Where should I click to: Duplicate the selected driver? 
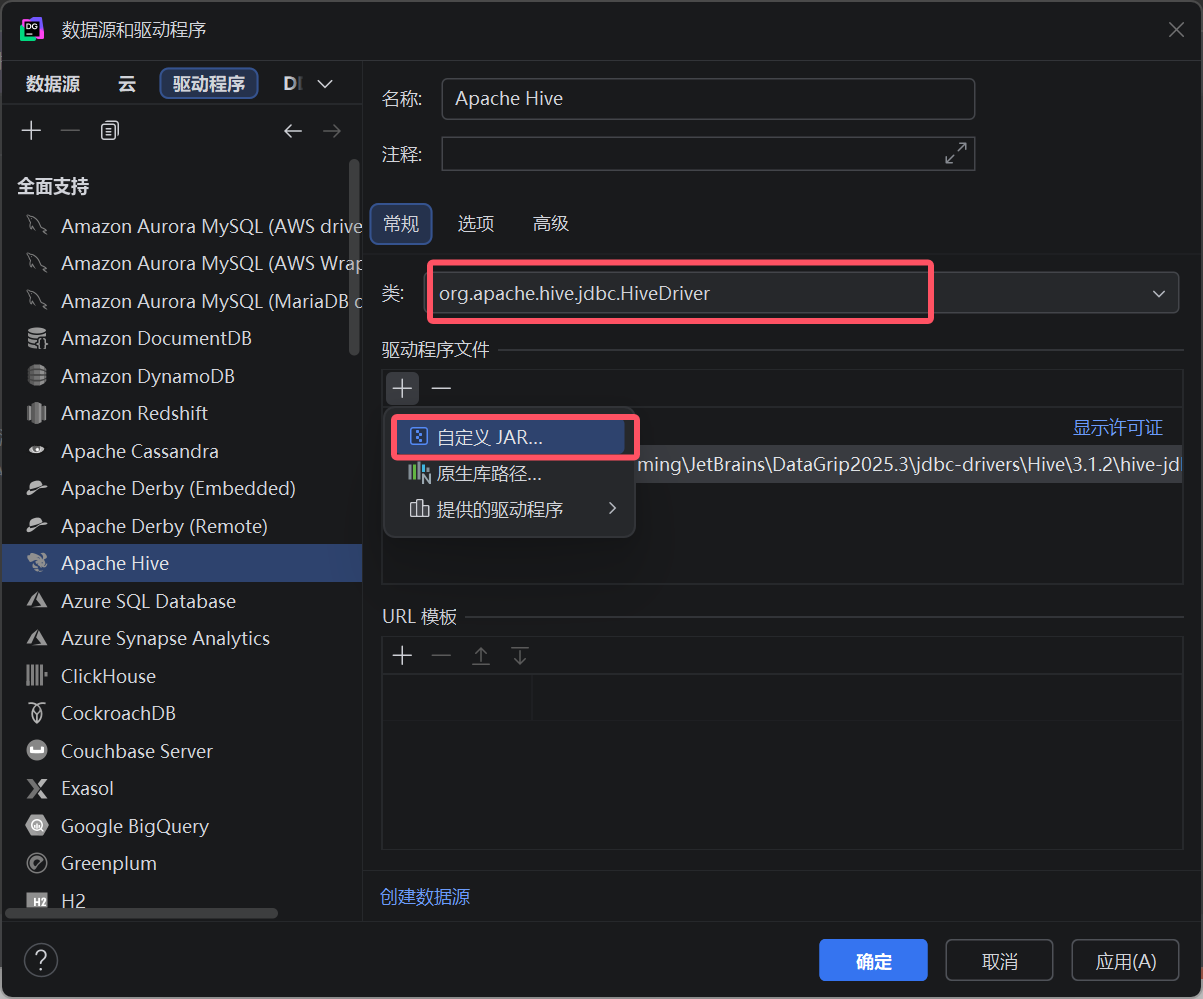click(110, 131)
